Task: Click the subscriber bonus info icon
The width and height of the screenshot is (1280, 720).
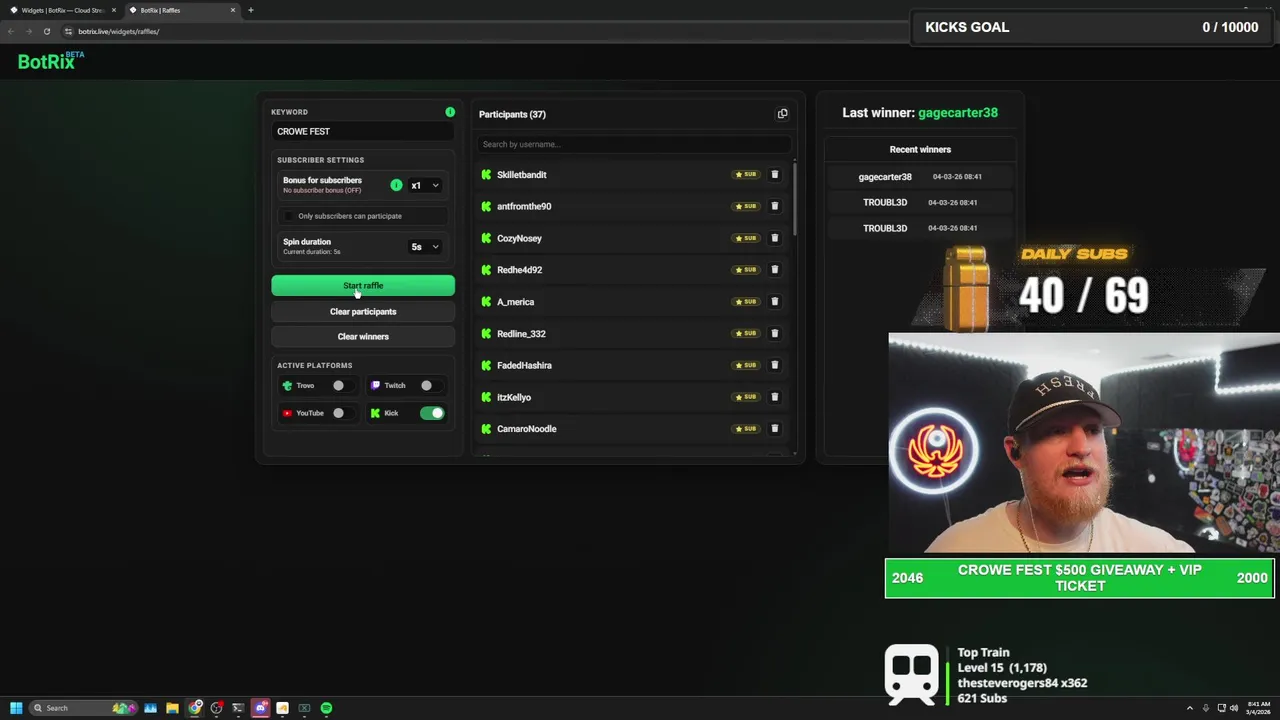Action: click(x=396, y=185)
